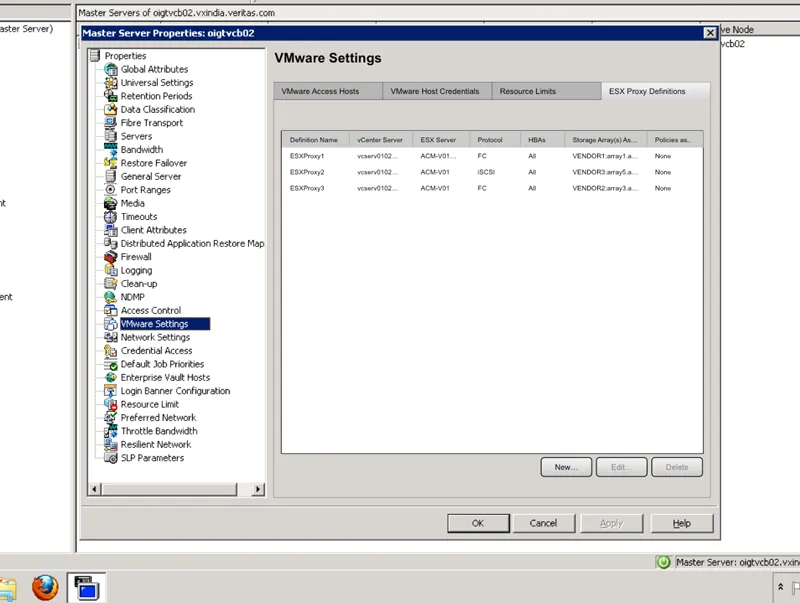Open the NetBackup console taskbar icon

(x=86, y=587)
